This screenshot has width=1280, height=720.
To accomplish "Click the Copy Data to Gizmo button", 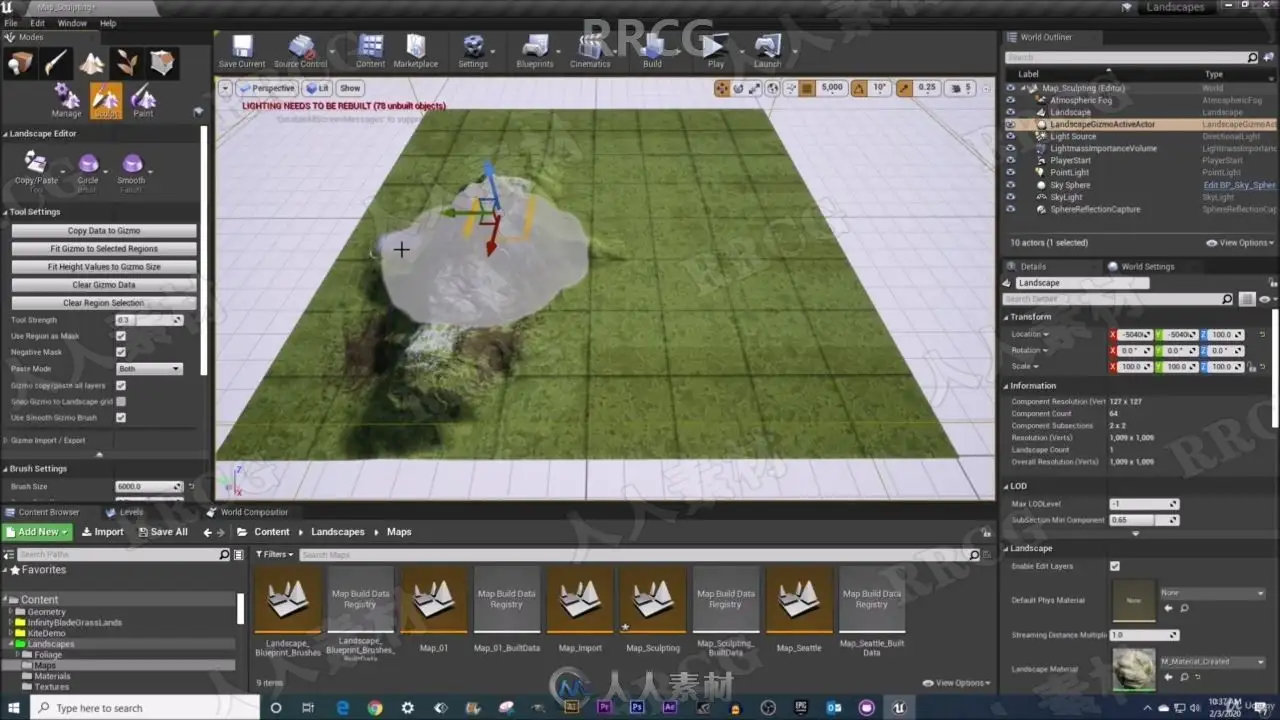I will (104, 231).
